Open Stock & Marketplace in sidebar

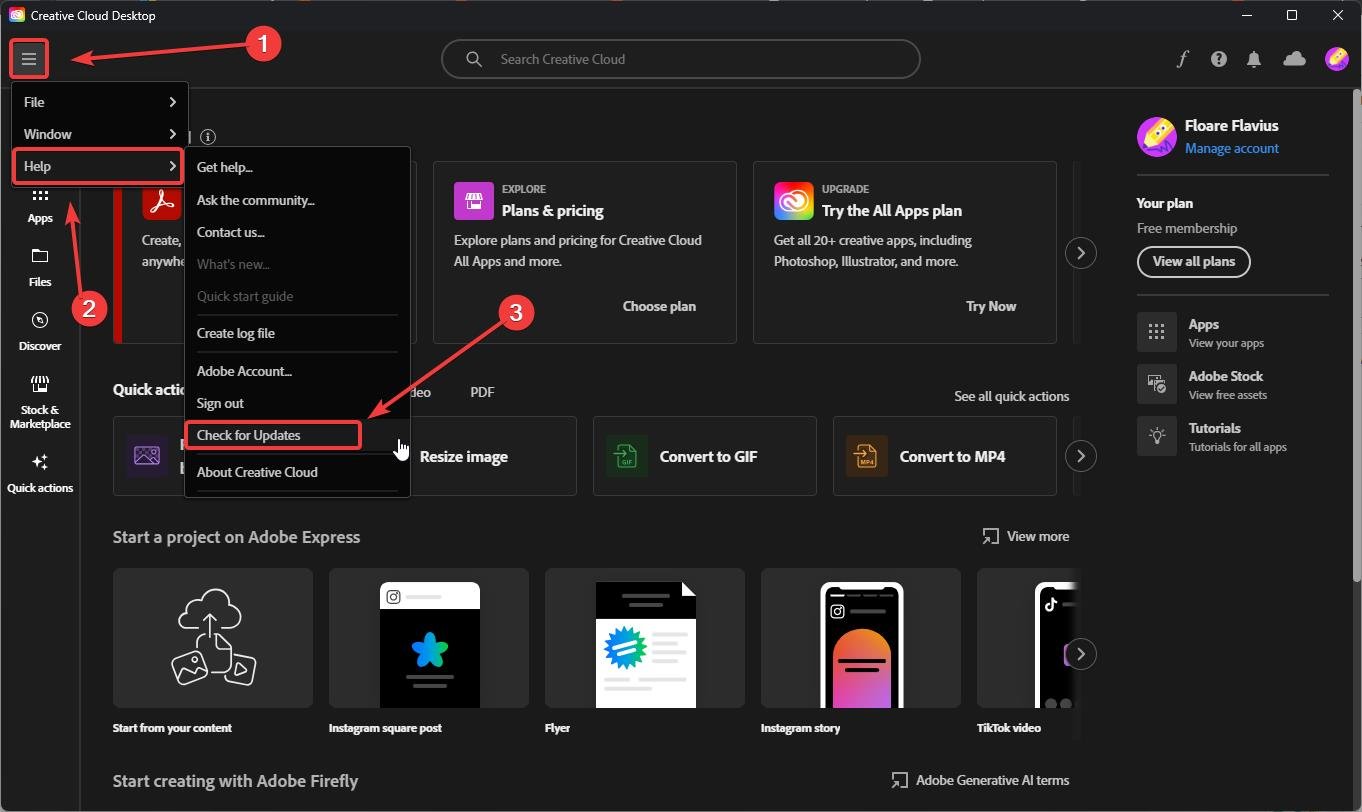point(40,403)
